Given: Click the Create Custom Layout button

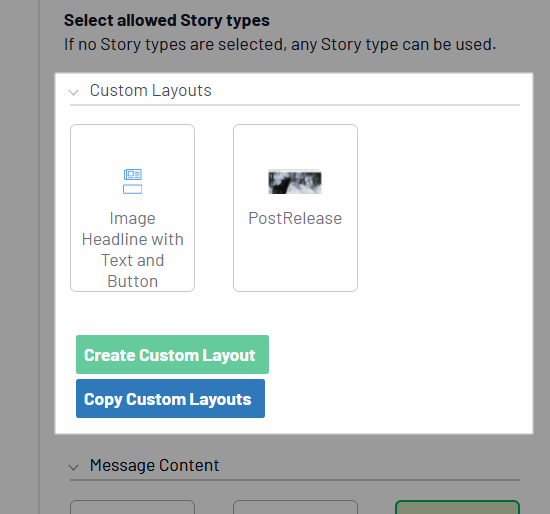Looking at the screenshot, I should click(x=172, y=354).
